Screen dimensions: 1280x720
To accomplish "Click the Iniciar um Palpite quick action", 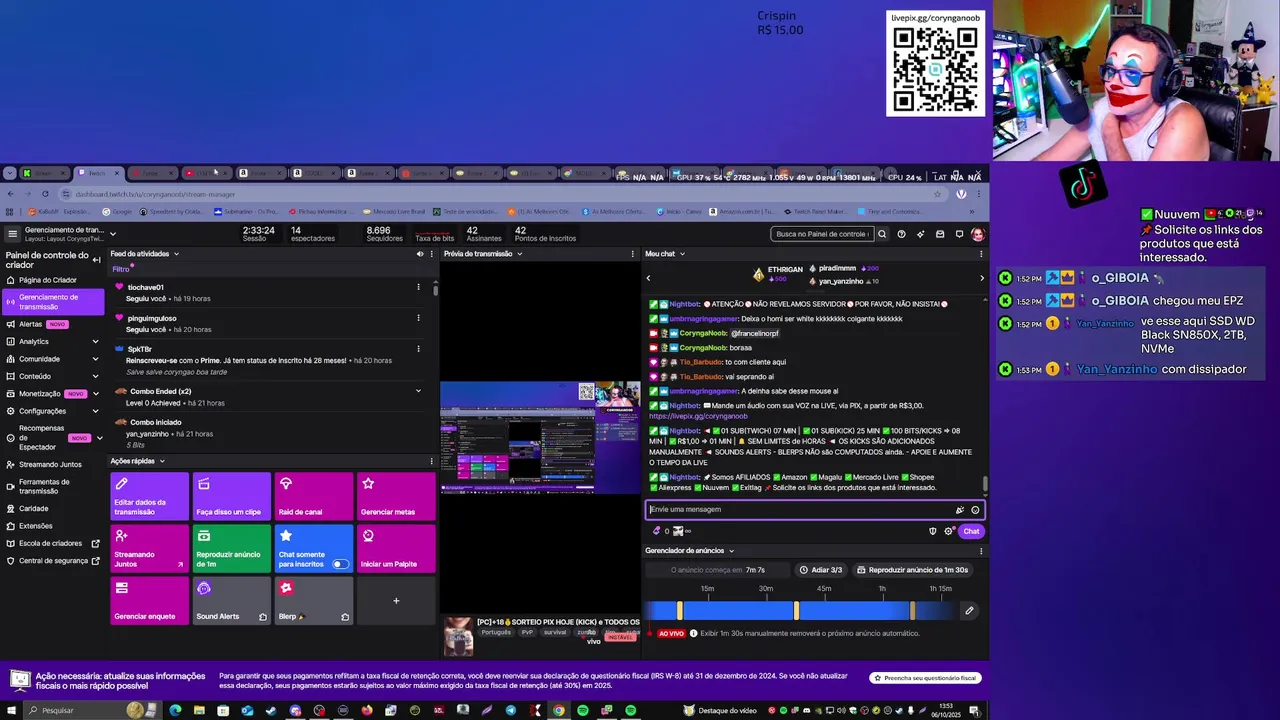I will (x=396, y=549).
